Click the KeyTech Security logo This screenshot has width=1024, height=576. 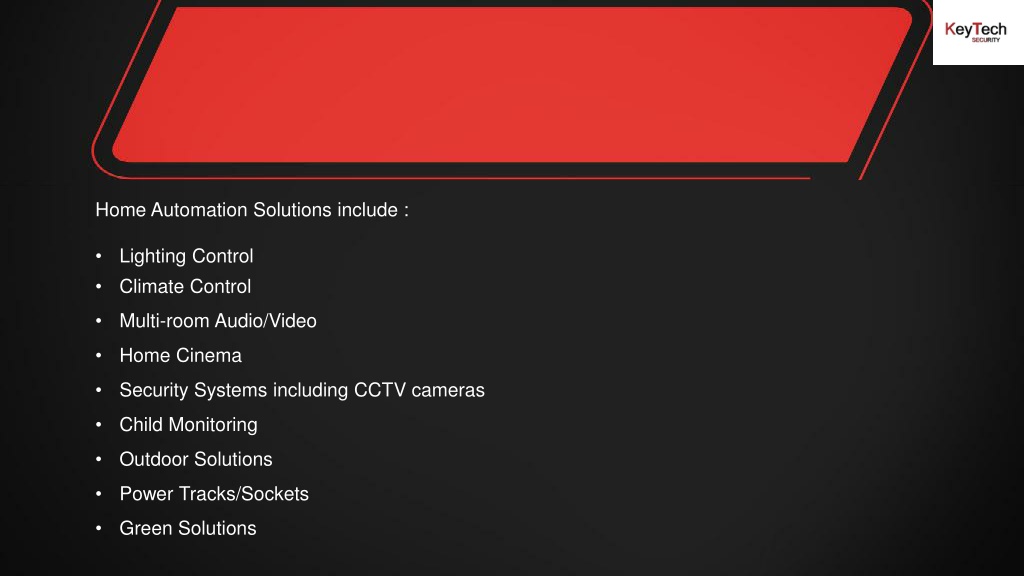coord(976,31)
